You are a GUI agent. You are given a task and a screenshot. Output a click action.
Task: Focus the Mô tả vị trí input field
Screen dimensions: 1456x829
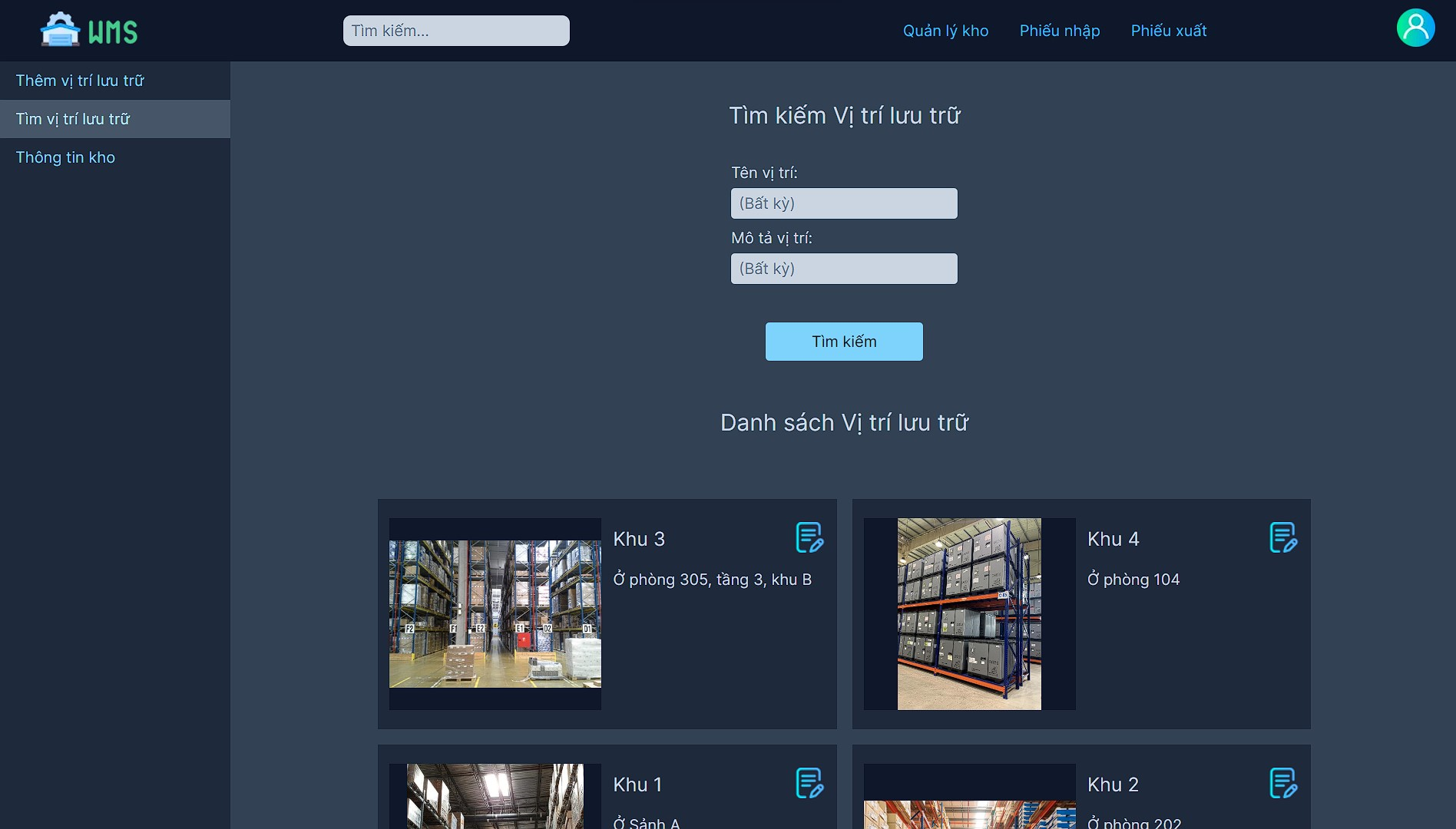[x=844, y=269]
